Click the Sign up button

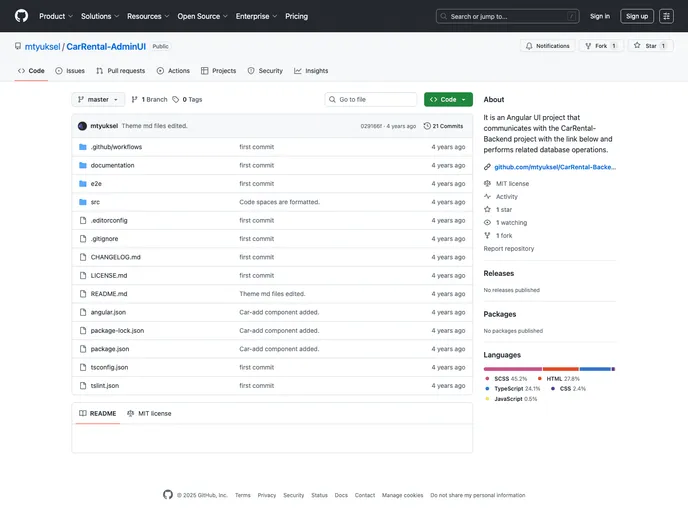point(637,16)
